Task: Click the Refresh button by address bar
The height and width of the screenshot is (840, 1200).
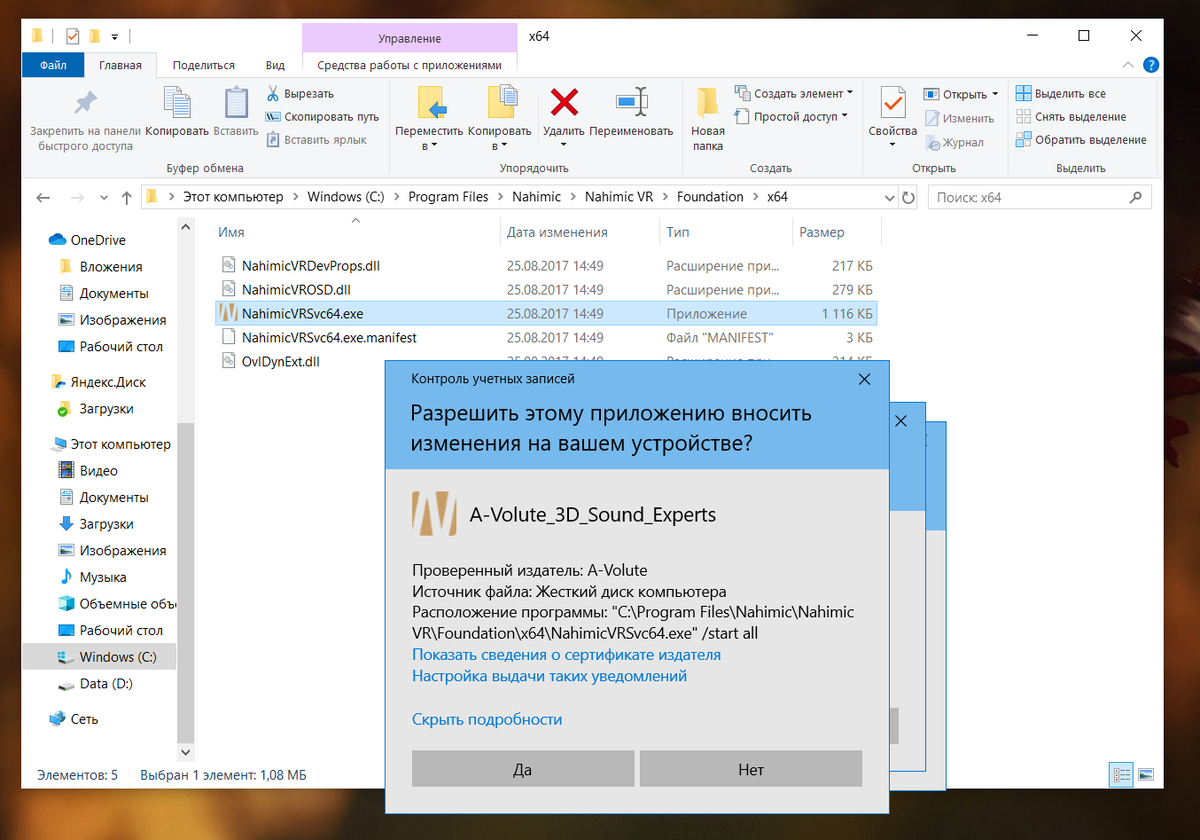Action: click(x=908, y=197)
